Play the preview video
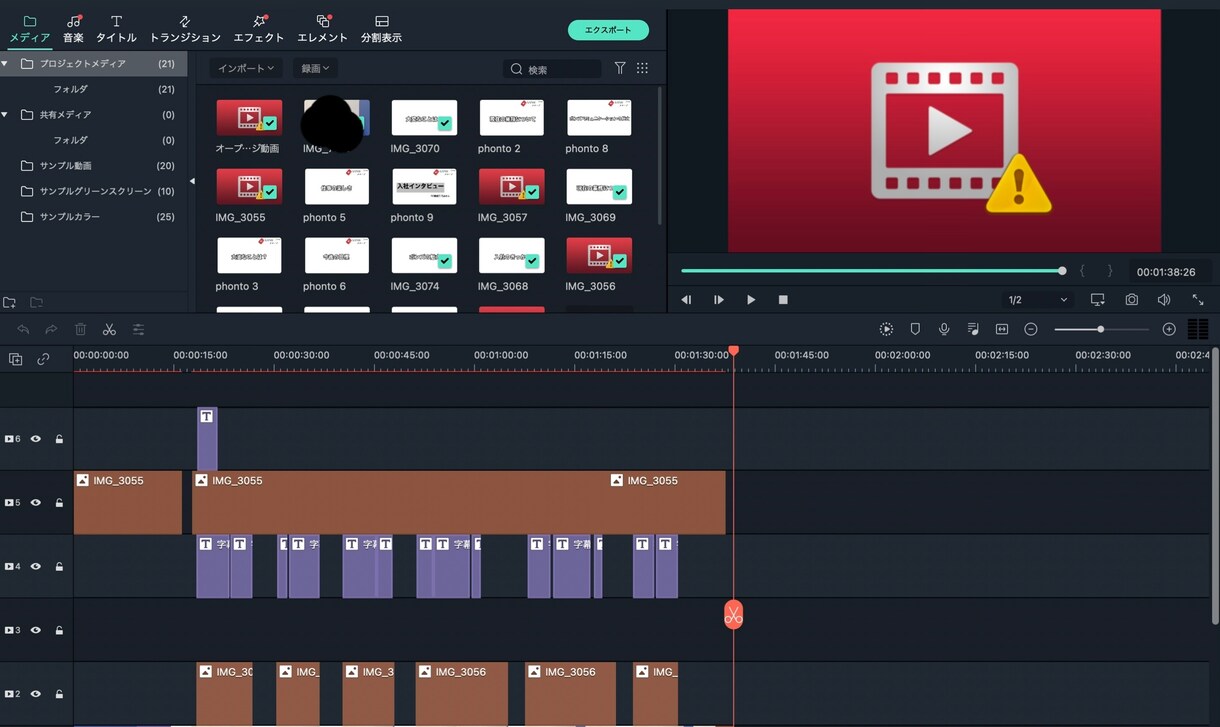 (x=751, y=299)
